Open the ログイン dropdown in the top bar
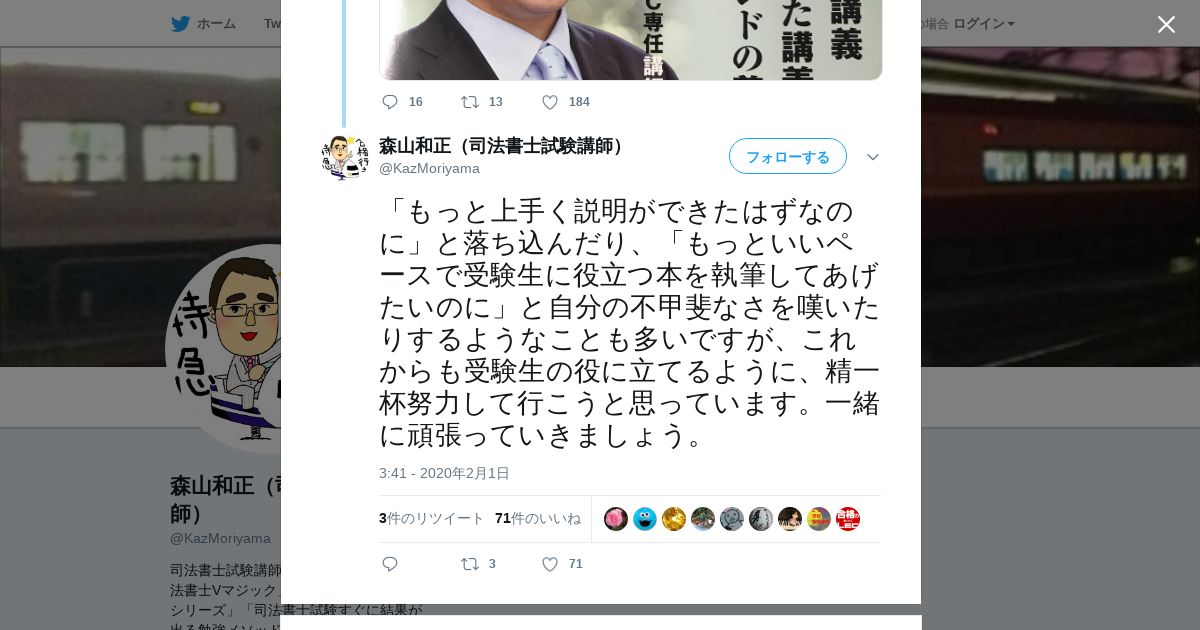Viewport: 1200px width, 630px height. click(x=984, y=23)
